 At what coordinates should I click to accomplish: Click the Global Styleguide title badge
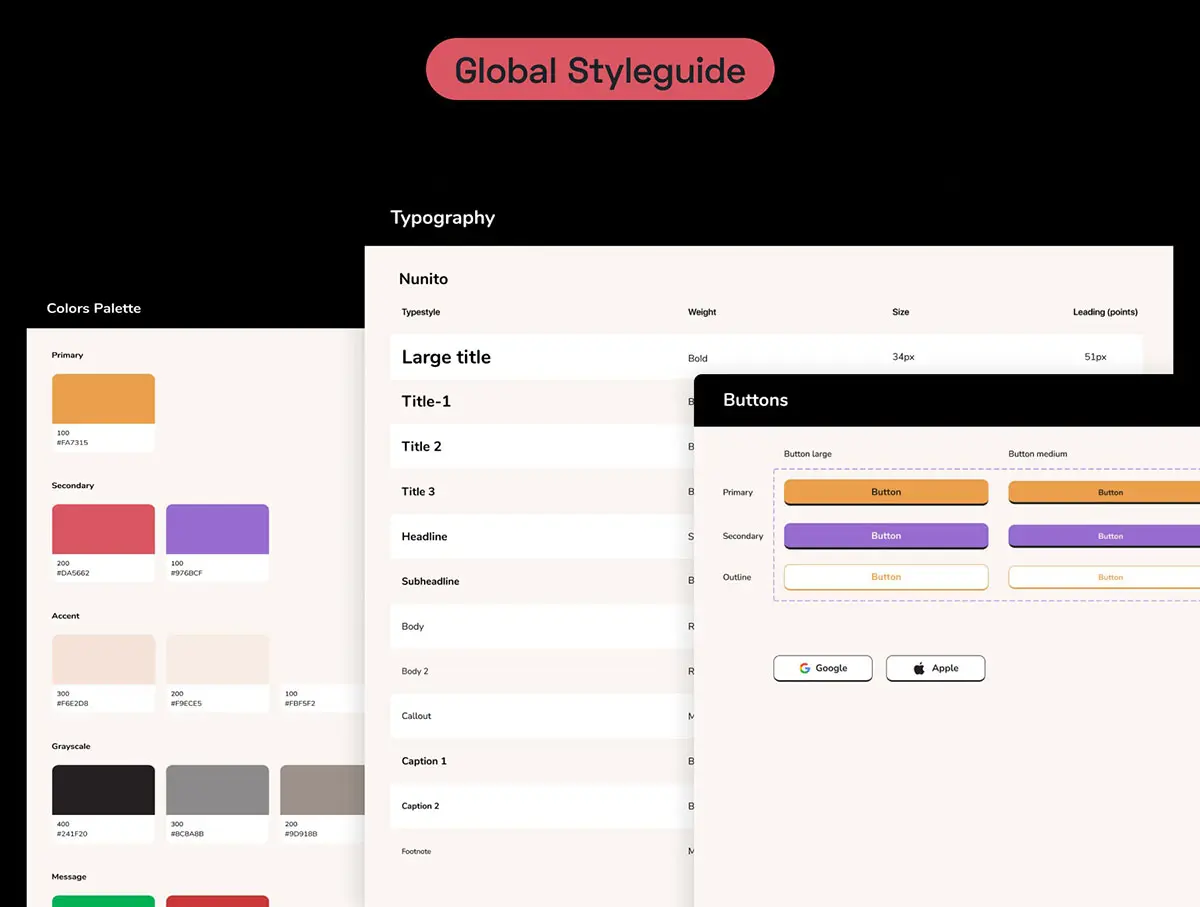point(600,70)
